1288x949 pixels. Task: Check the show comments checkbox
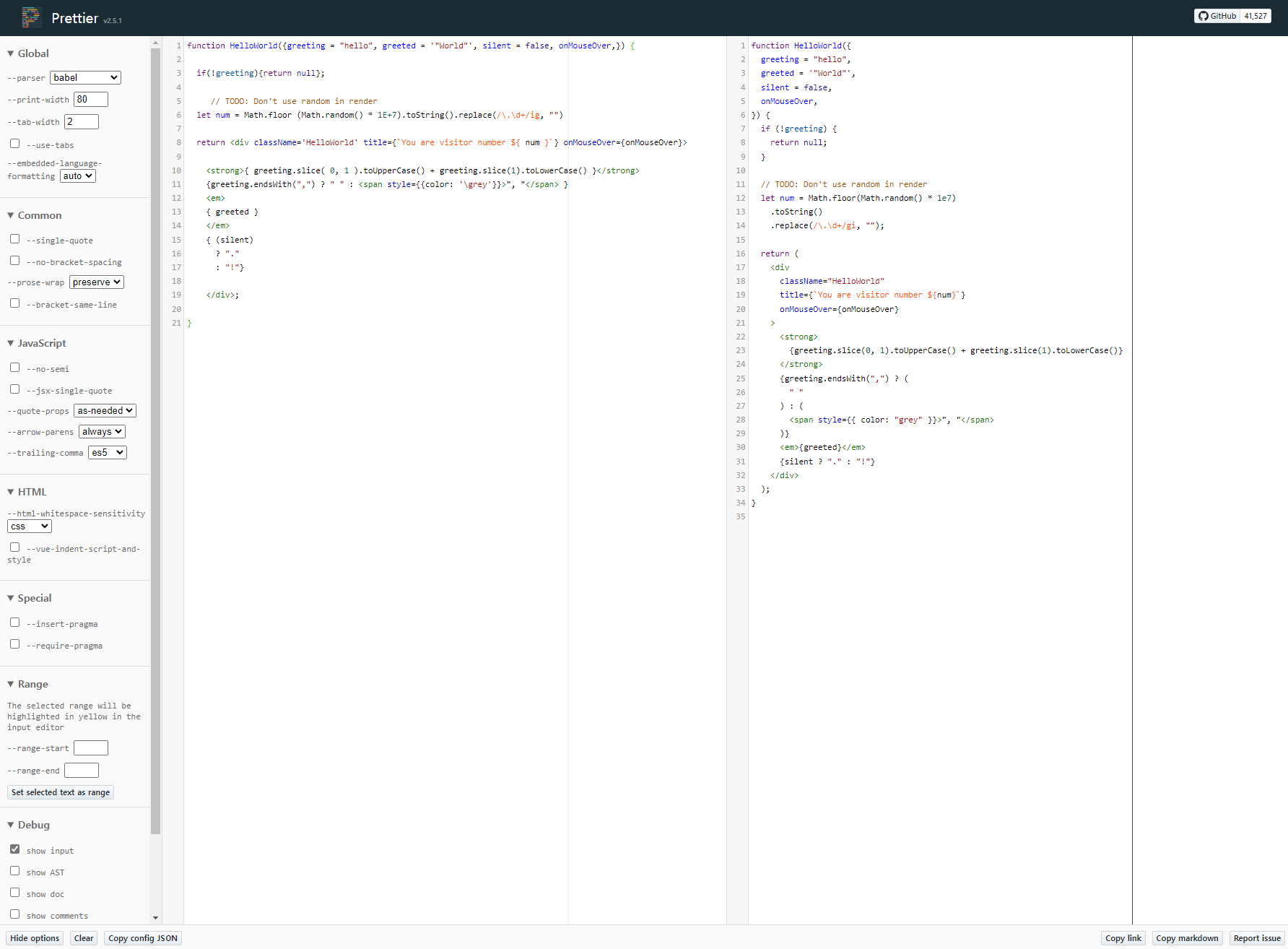coord(14,914)
